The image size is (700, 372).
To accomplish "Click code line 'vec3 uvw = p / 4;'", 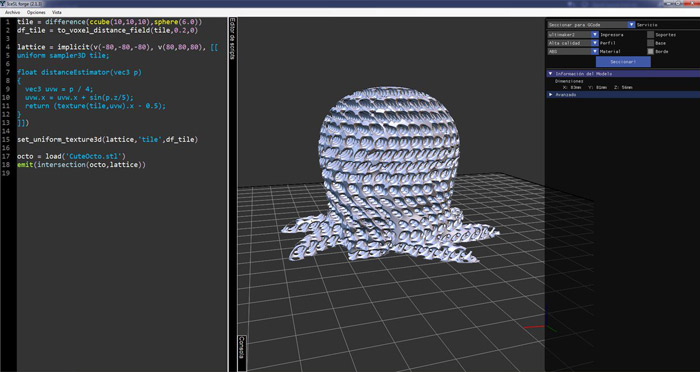I will point(59,89).
